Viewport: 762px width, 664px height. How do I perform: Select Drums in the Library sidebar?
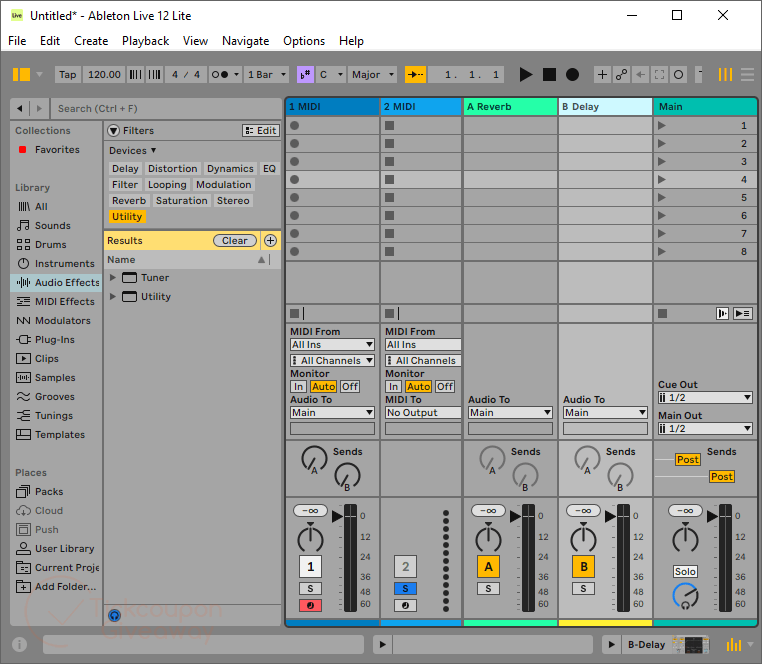(50, 245)
